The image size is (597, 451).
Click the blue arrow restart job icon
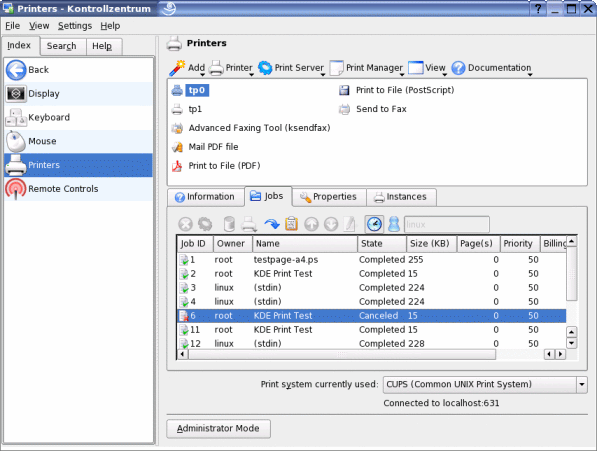click(x=272, y=224)
